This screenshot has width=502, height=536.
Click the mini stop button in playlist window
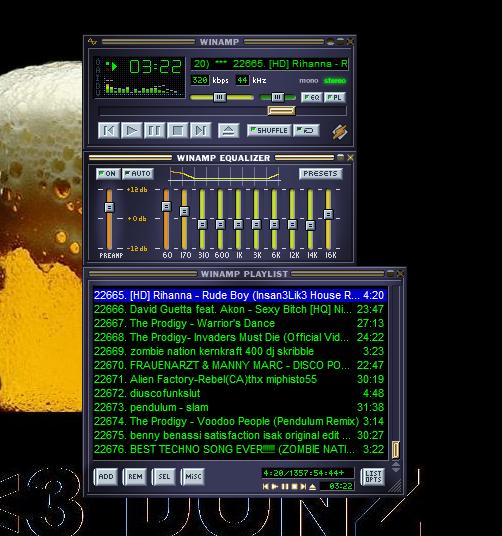pos(294,486)
